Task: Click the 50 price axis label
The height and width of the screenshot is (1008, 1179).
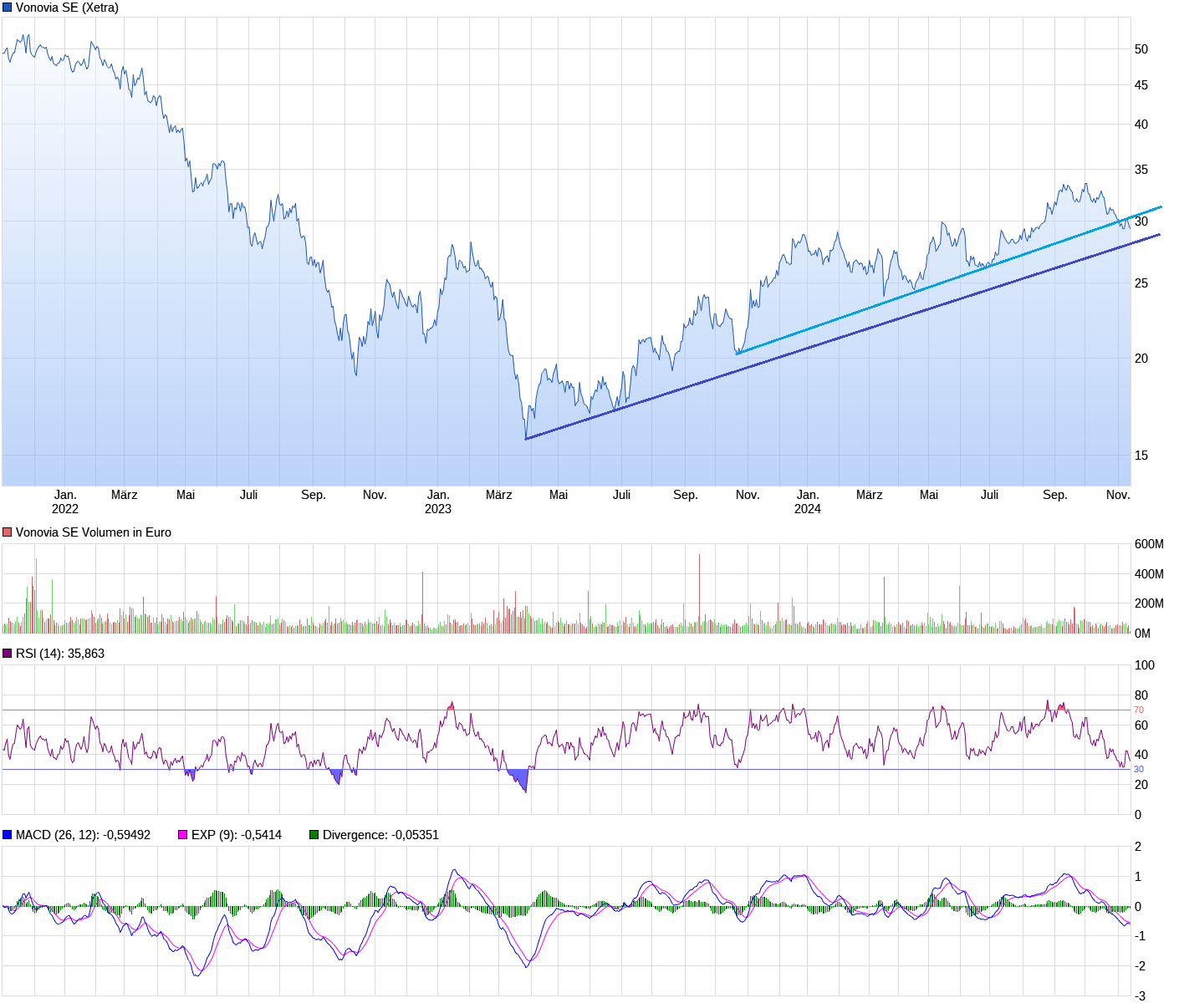Action: 1141,49
